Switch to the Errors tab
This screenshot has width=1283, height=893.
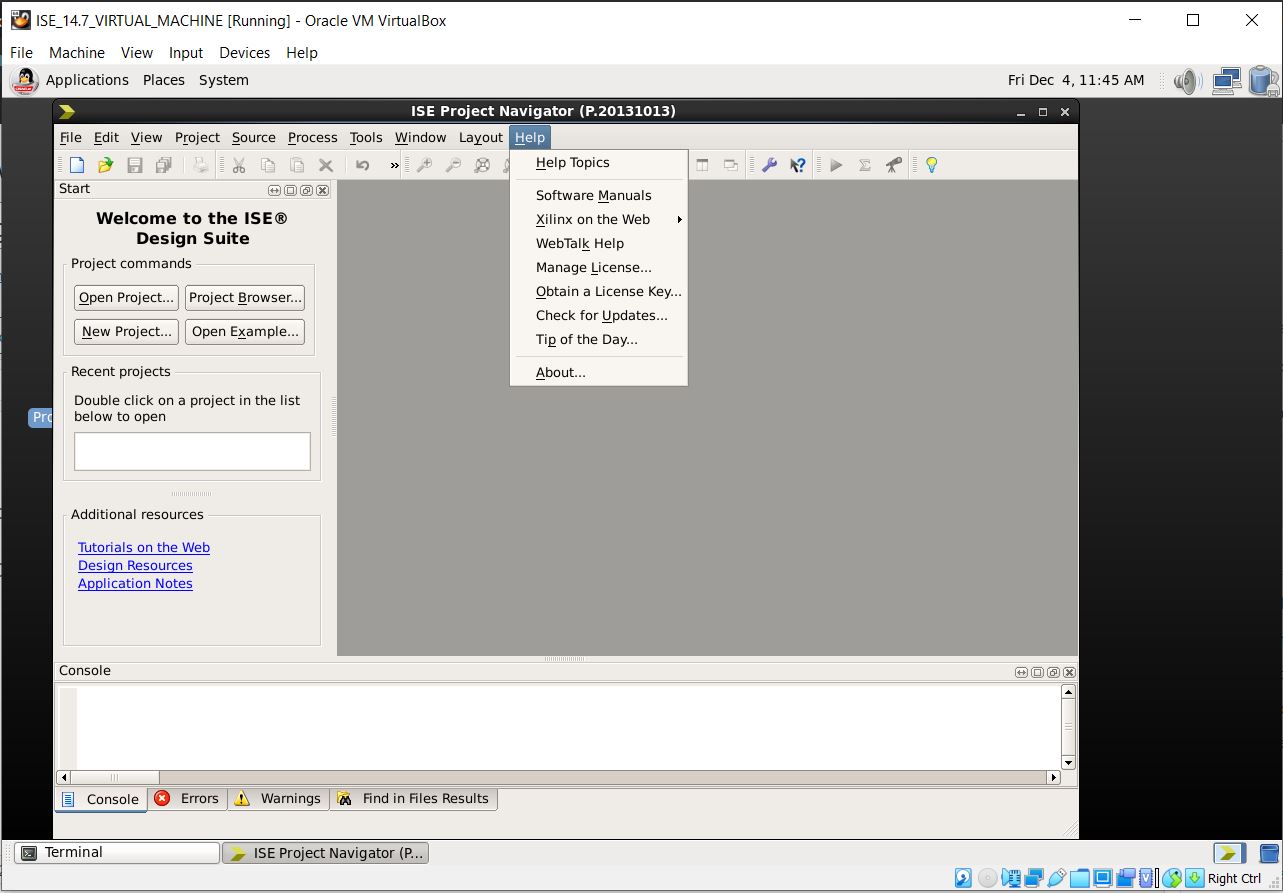pos(187,799)
